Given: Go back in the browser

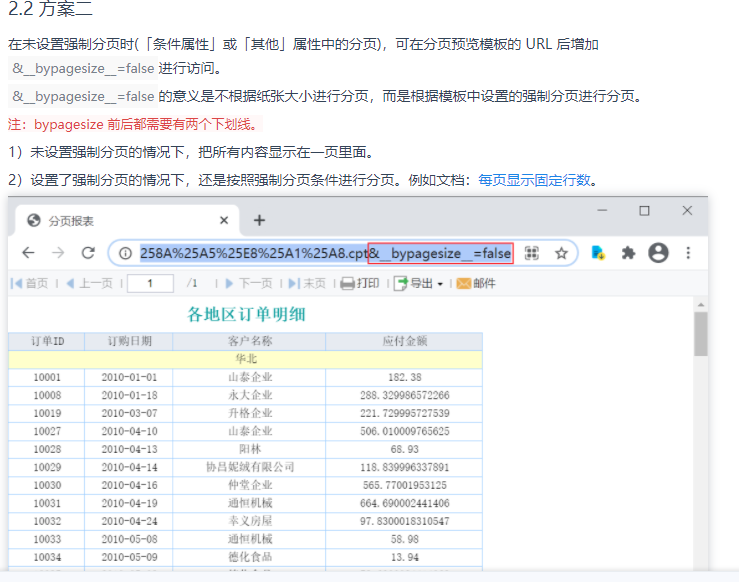Looking at the screenshot, I should tap(28, 253).
